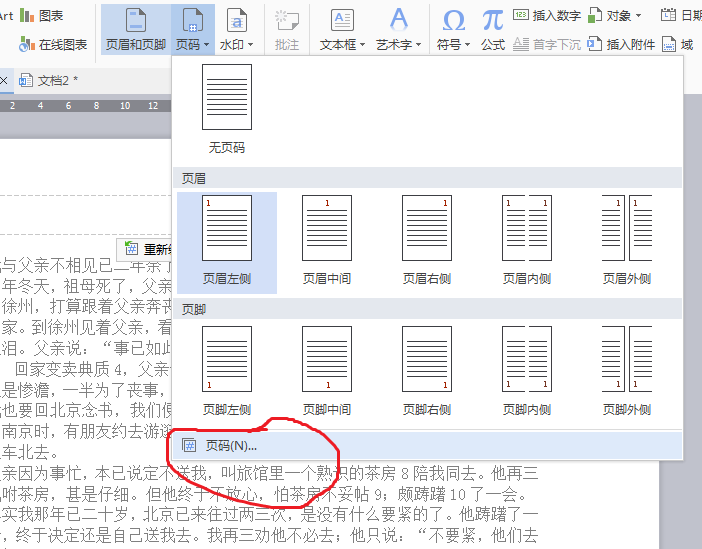The width and height of the screenshot is (702, 549).
Task: Choose 页眉右侧 header right layout
Action: (x=427, y=242)
